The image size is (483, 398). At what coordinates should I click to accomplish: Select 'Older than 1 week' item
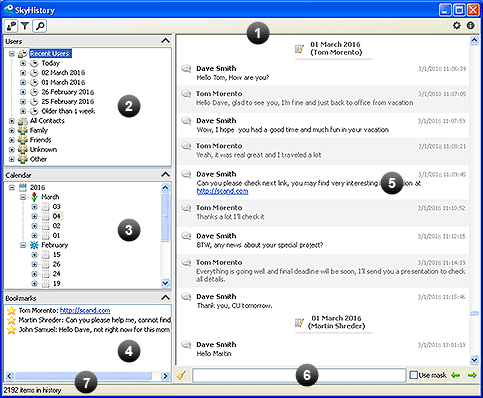68,111
